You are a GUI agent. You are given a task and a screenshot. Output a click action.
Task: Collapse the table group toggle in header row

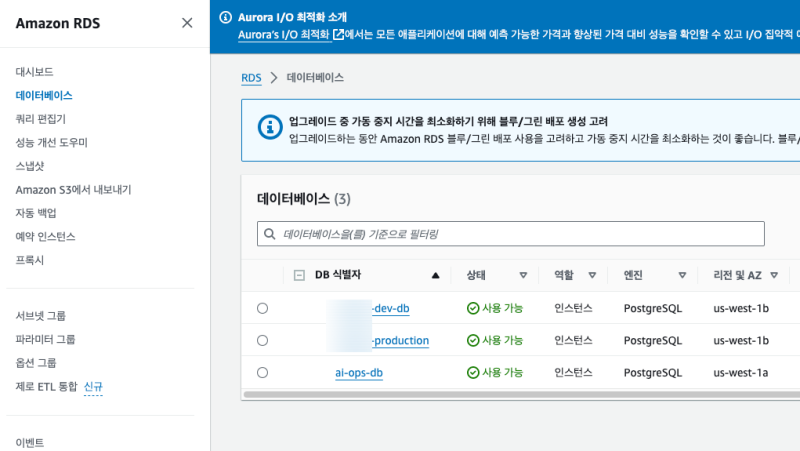pyautogui.click(x=299, y=275)
